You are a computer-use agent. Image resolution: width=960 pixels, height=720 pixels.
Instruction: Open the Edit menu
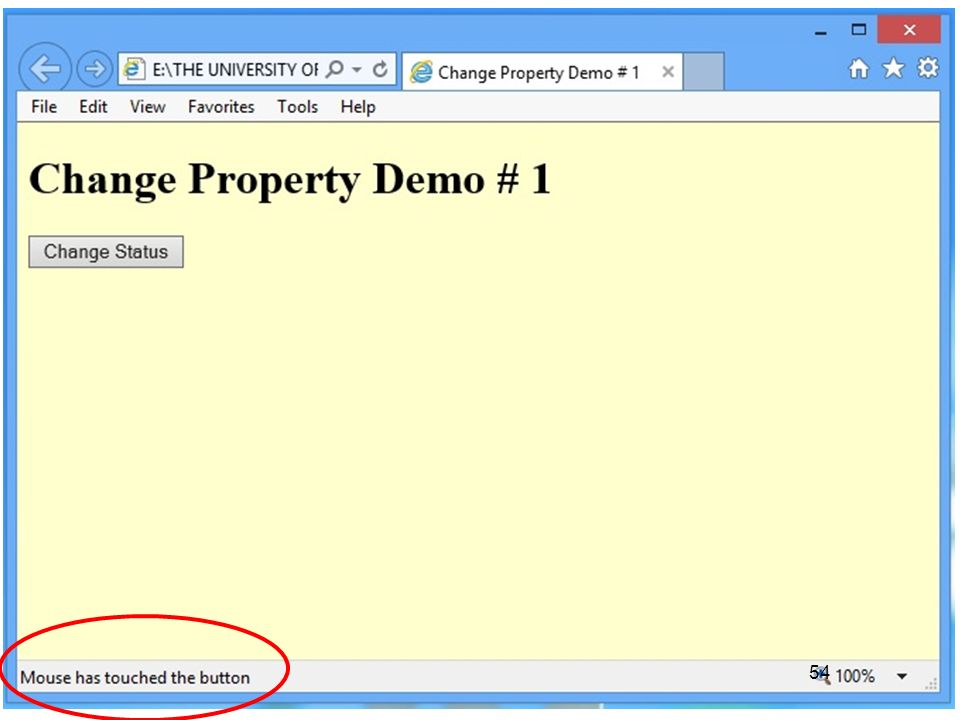pyautogui.click(x=93, y=107)
